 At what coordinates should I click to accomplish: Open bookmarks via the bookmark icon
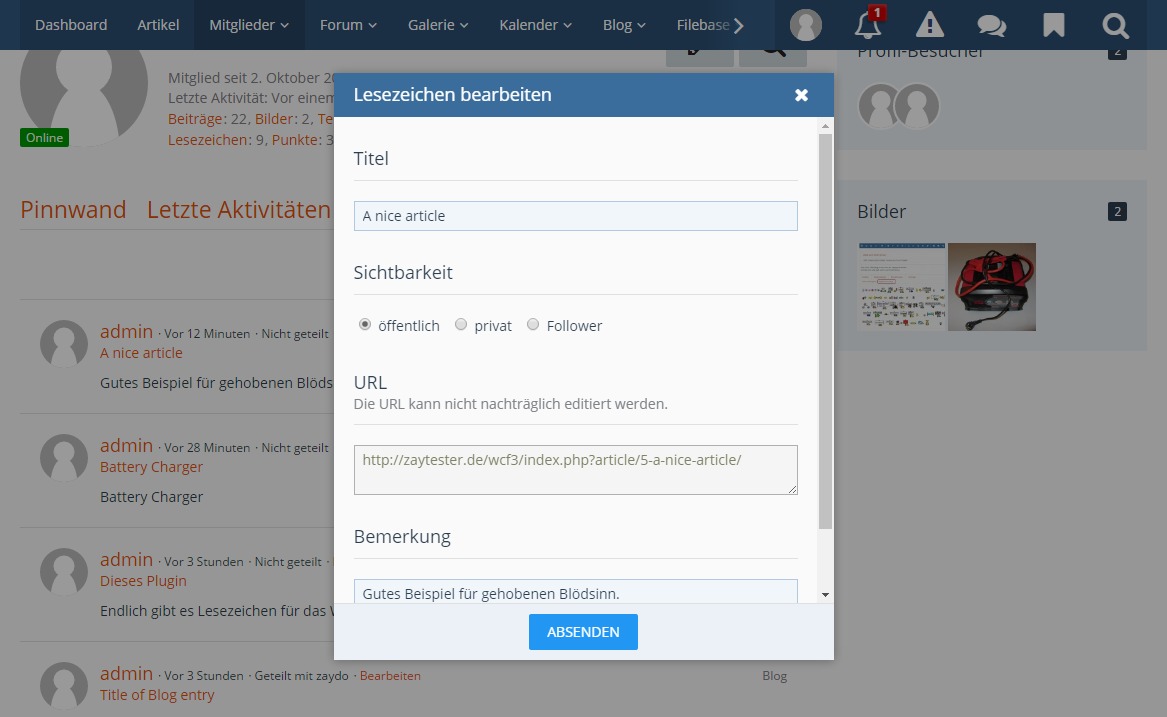pyautogui.click(x=1053, y=25)
